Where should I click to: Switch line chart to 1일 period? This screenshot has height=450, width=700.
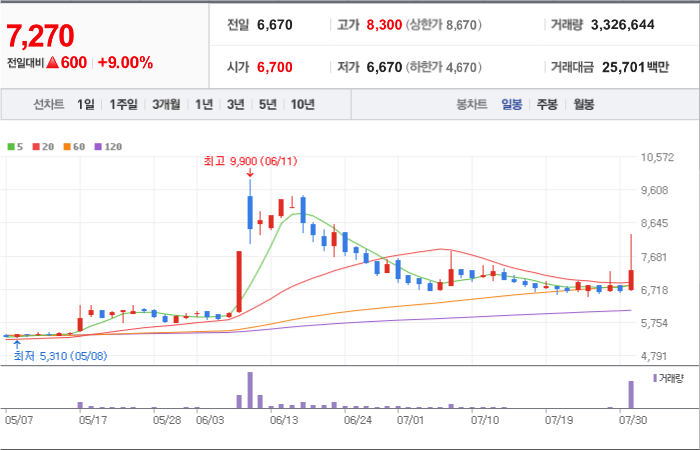tap(86, 104)
